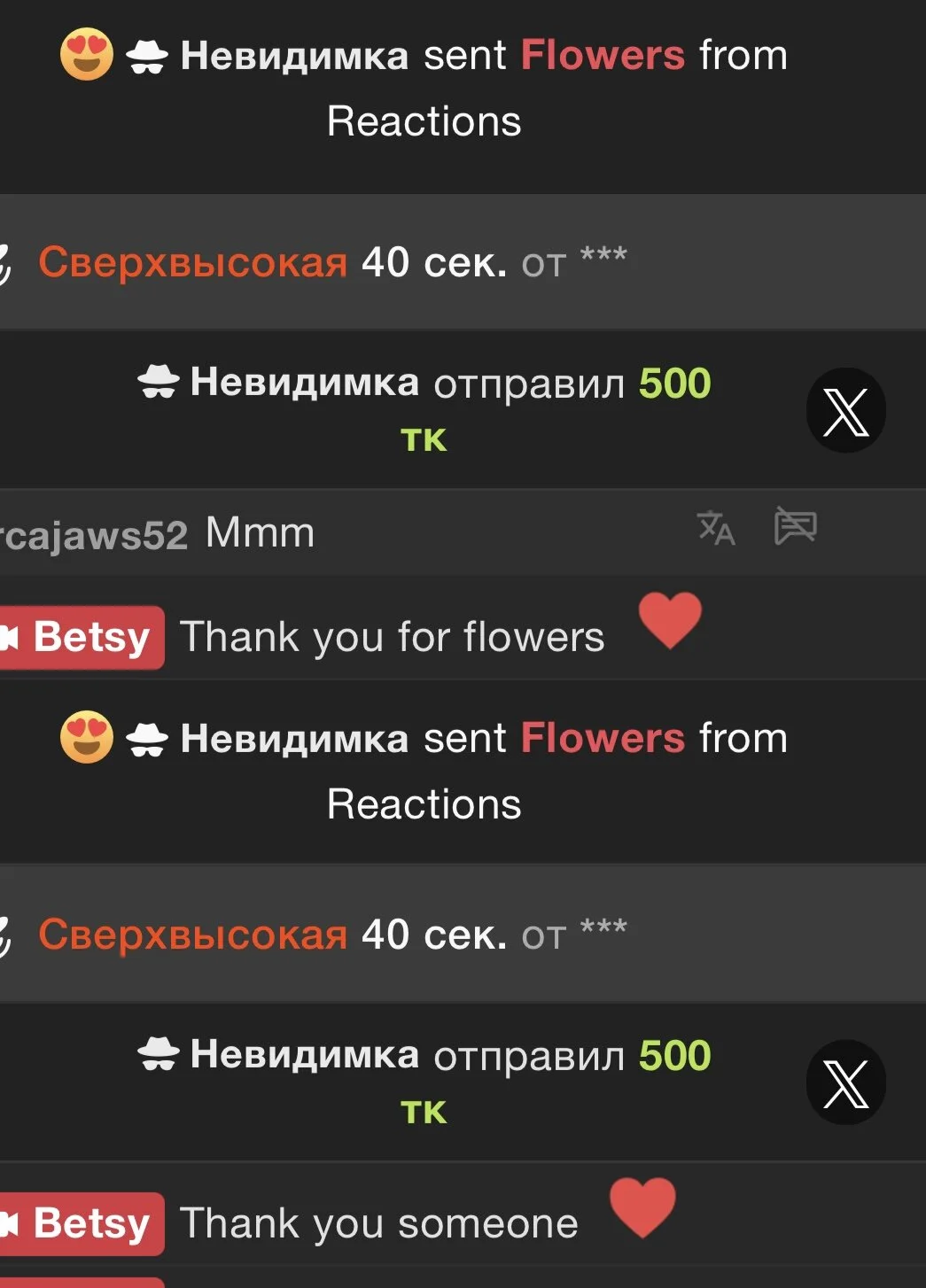Click the translate icon on cajaws52's message
This screenshot has width=926, height=1288.
(716, 527)
